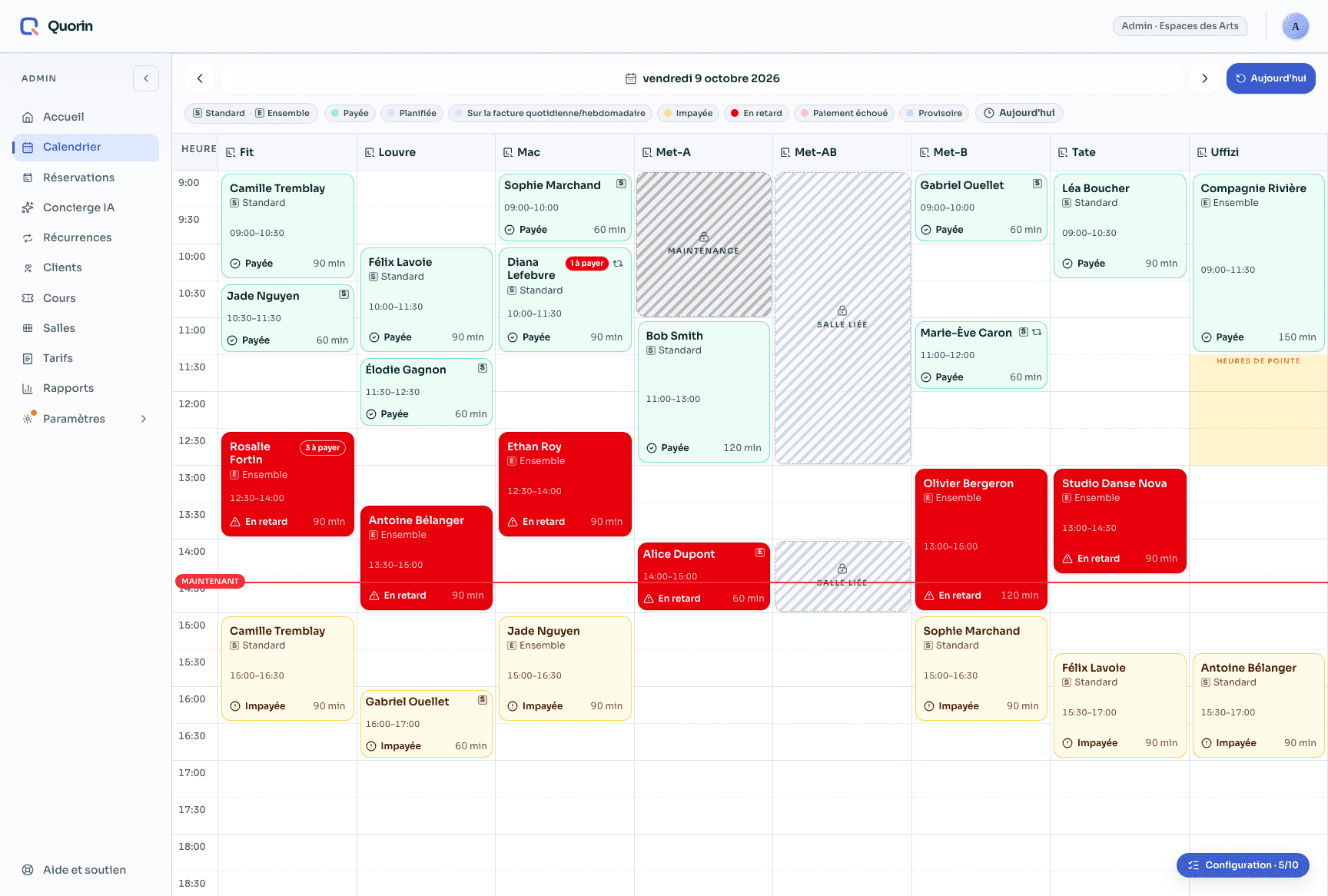This screenshot has height=896, width=1328.
Task: Go to the previous day arrow
Action: (200, 78)
